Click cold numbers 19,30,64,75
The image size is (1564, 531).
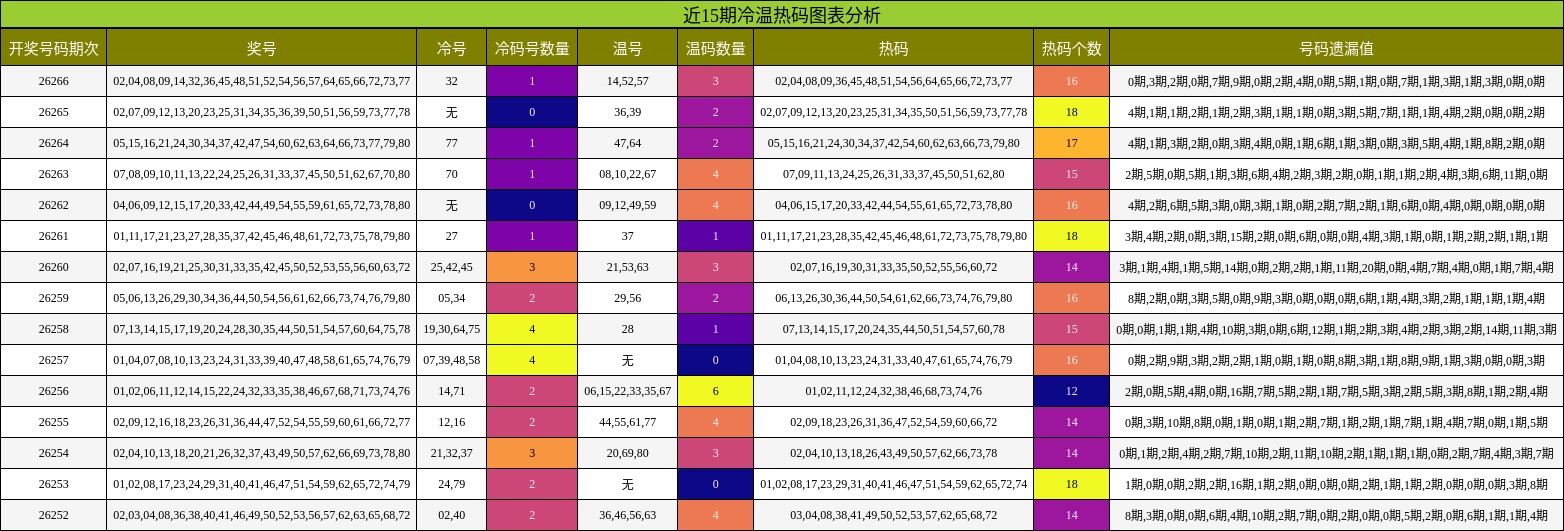pyautogui.click(x=452, y=329)
